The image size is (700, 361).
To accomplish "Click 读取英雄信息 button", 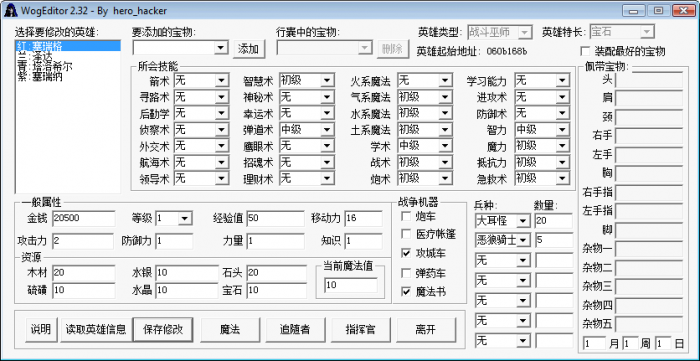I will point(96,330).
